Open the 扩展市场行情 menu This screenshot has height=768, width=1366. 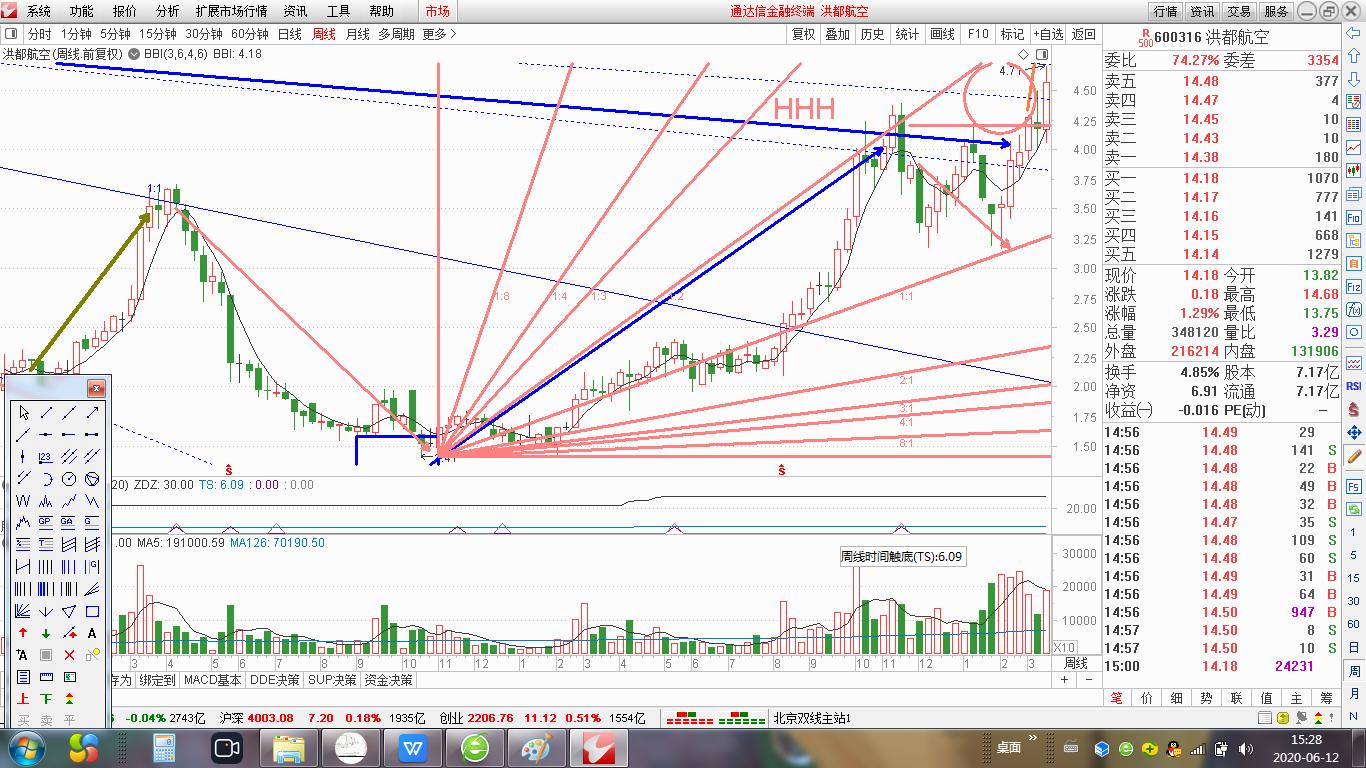click(x=231, y=11)
